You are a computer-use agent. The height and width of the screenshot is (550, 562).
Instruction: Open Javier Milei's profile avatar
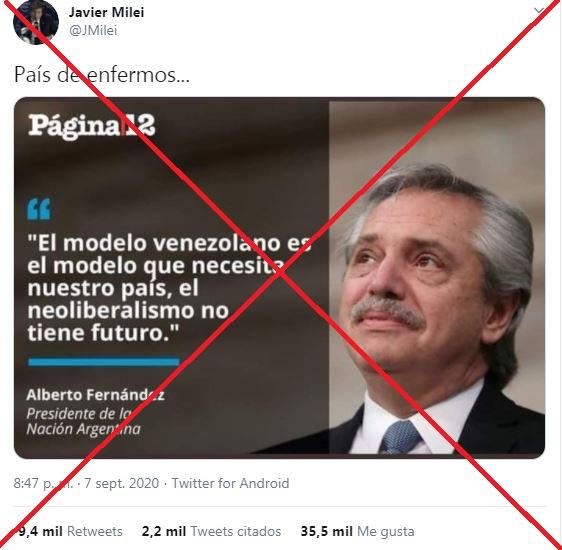35,21
